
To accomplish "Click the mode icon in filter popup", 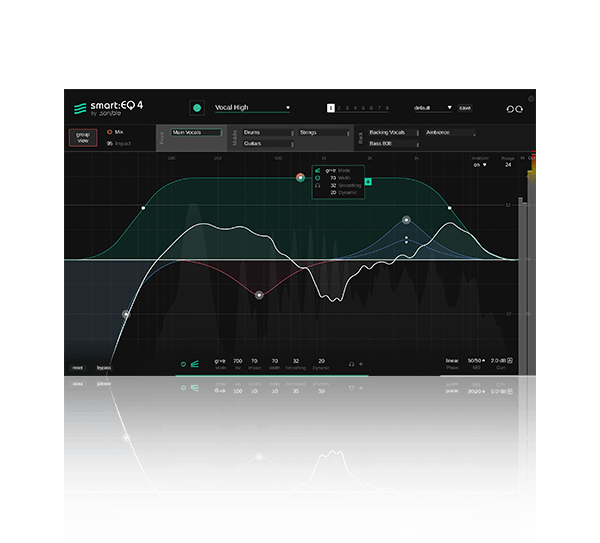I will [x=318, y=171].
